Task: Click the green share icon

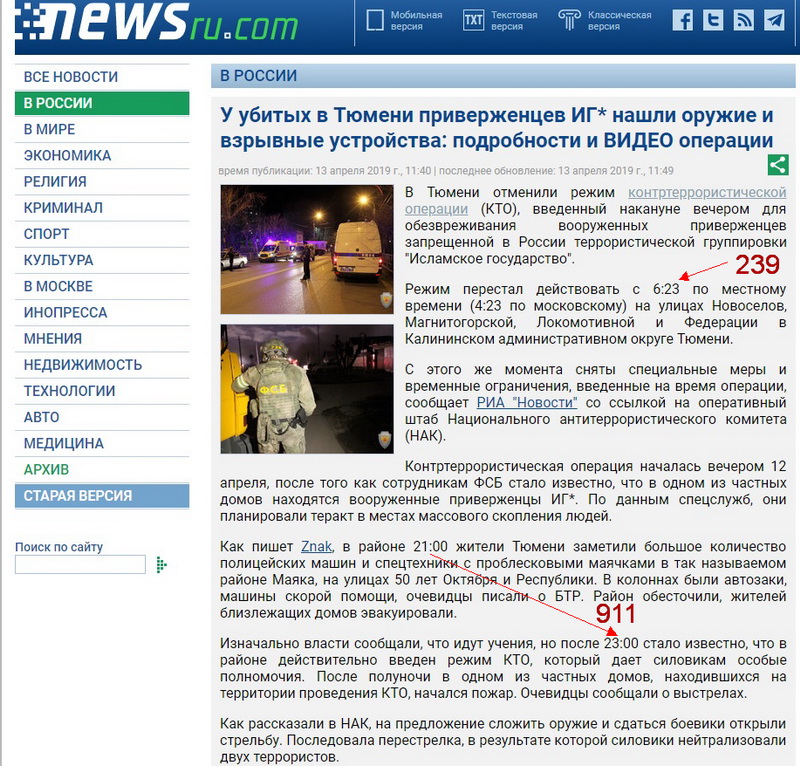Action: point(778,165)
